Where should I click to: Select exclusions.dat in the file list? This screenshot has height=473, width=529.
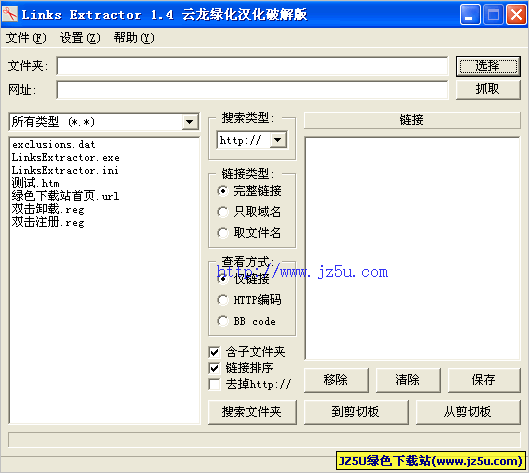pyautogui.click(x=54, y=144)
